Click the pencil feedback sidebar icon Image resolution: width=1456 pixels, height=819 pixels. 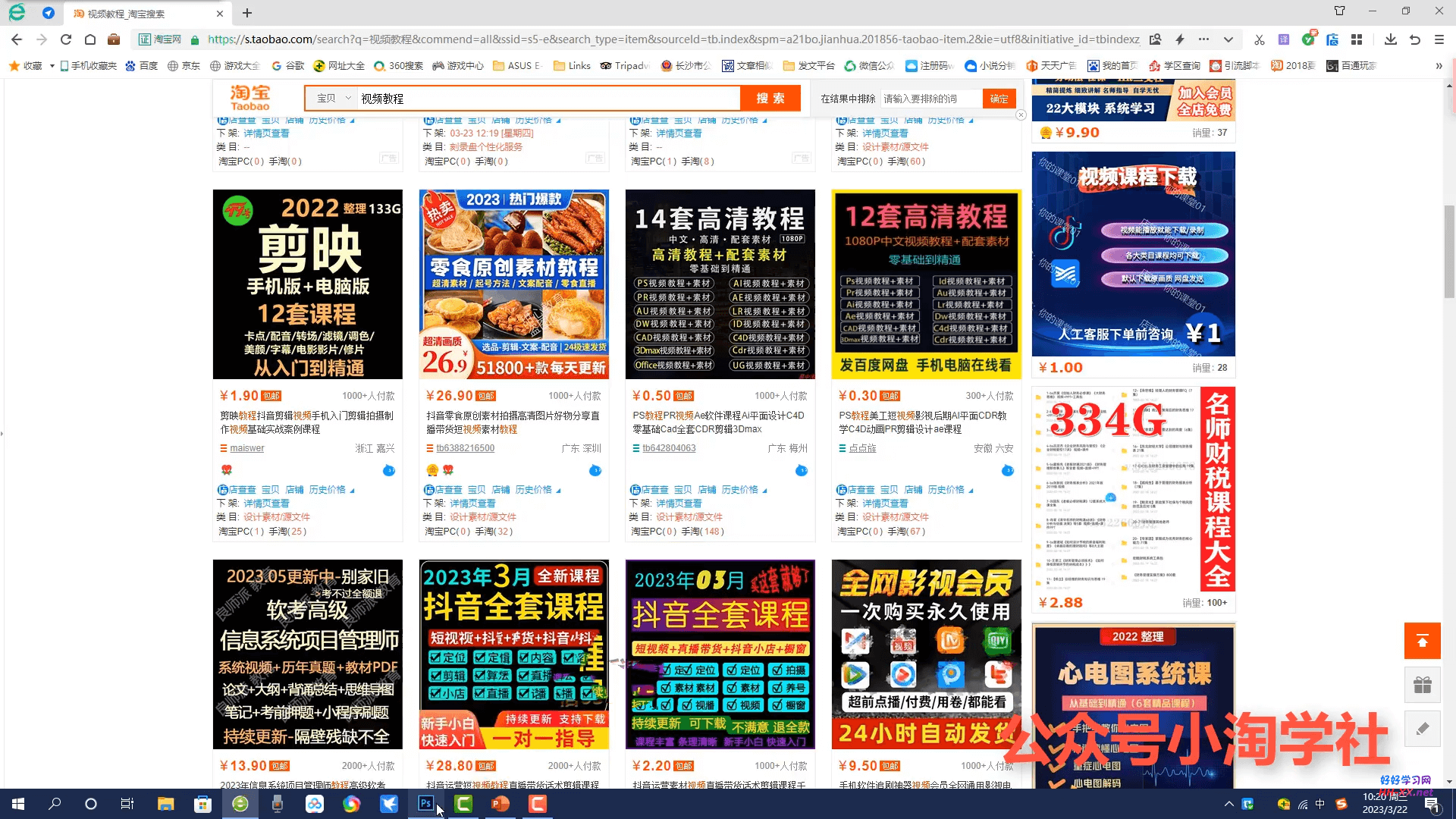(x=1423, y=728)
